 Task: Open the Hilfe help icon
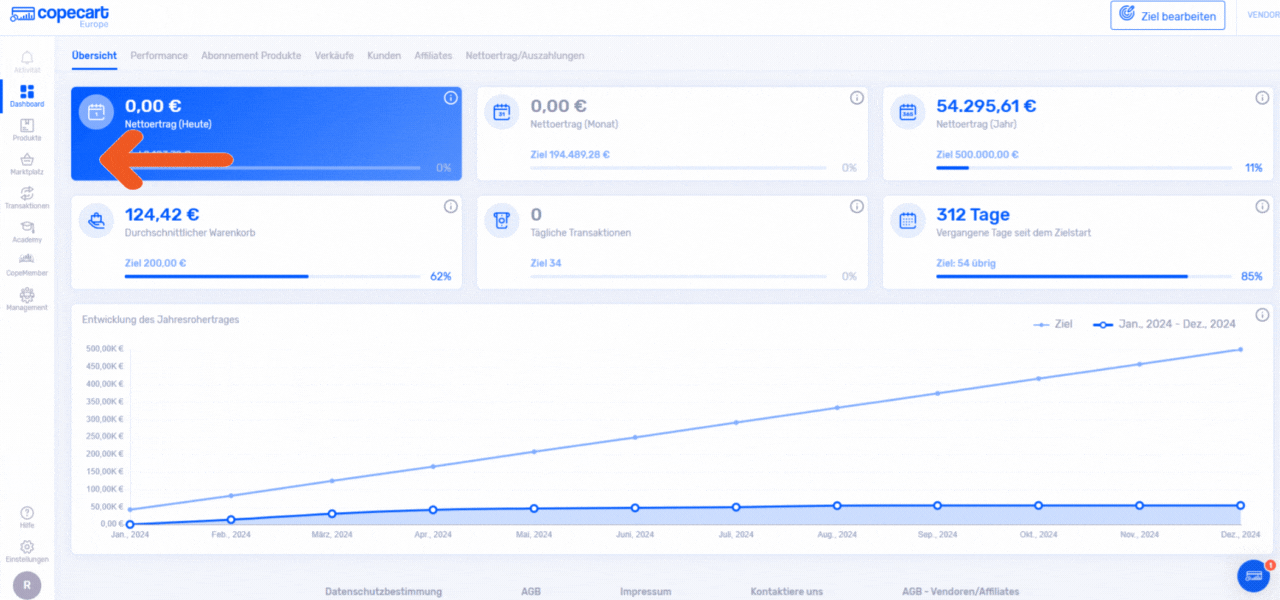pyautogui.click(x=27, y=516)
